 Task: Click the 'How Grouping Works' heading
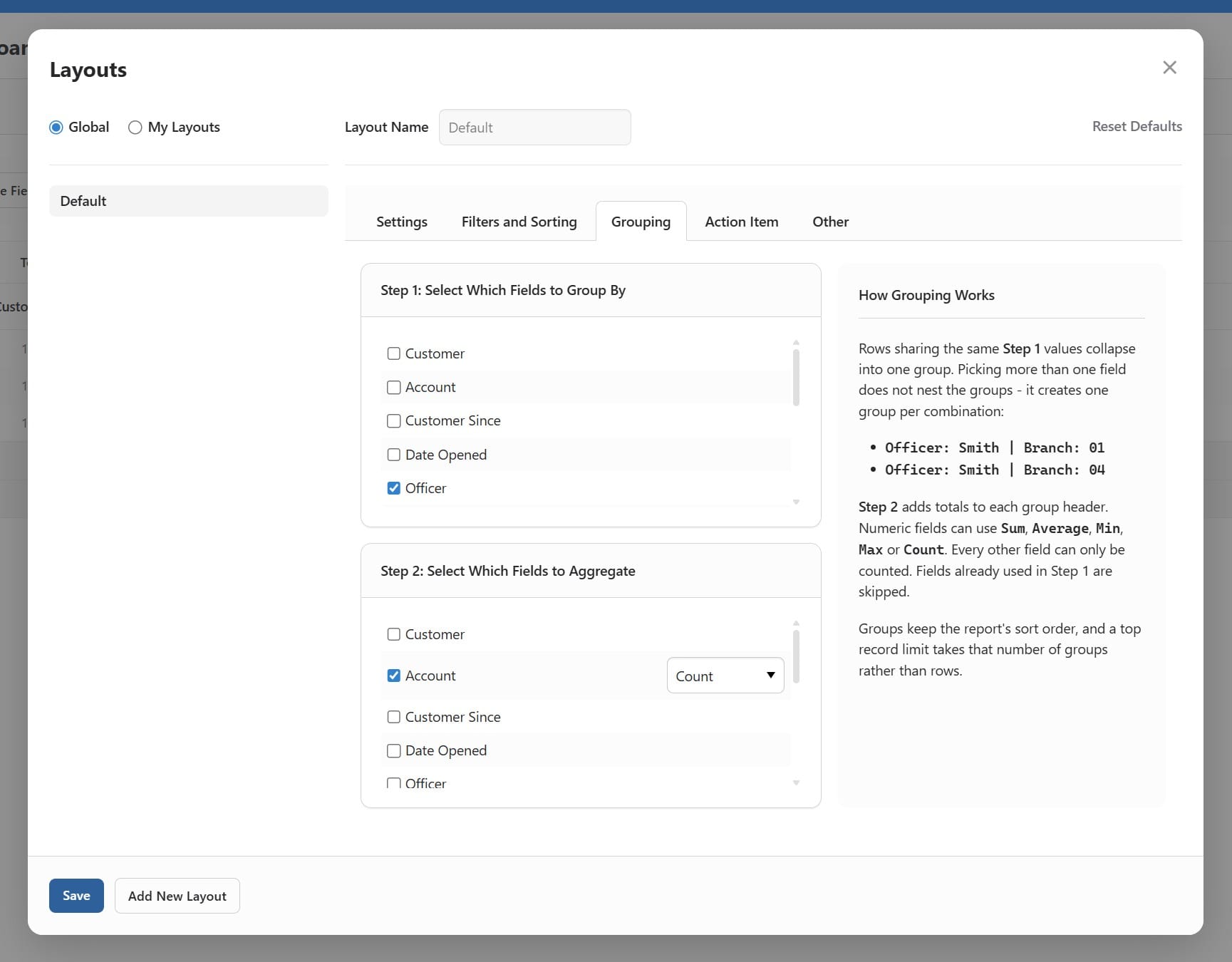926,295
